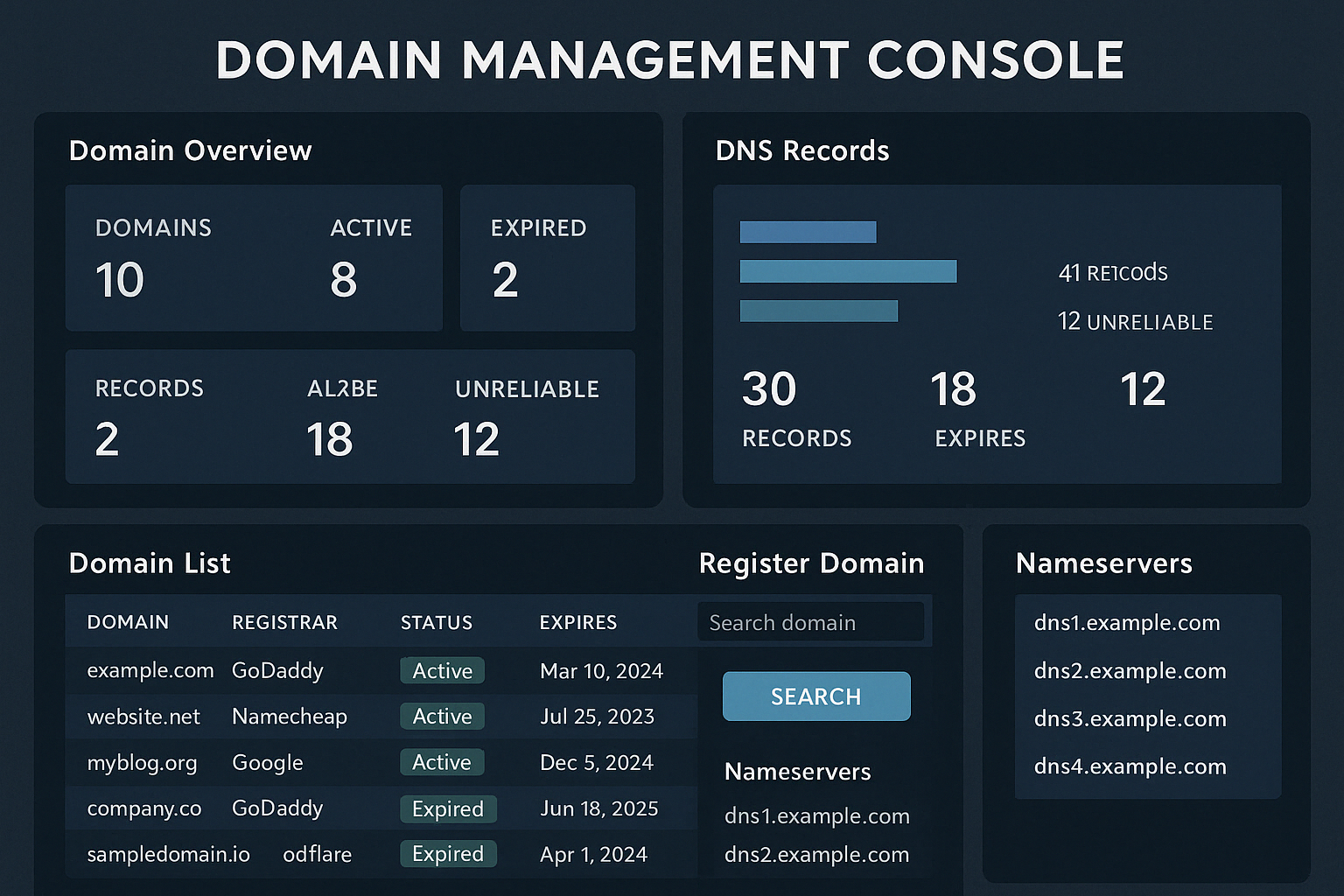
Task: Click the Mar 10, 2024 expiry date
Action: [602, 671]
